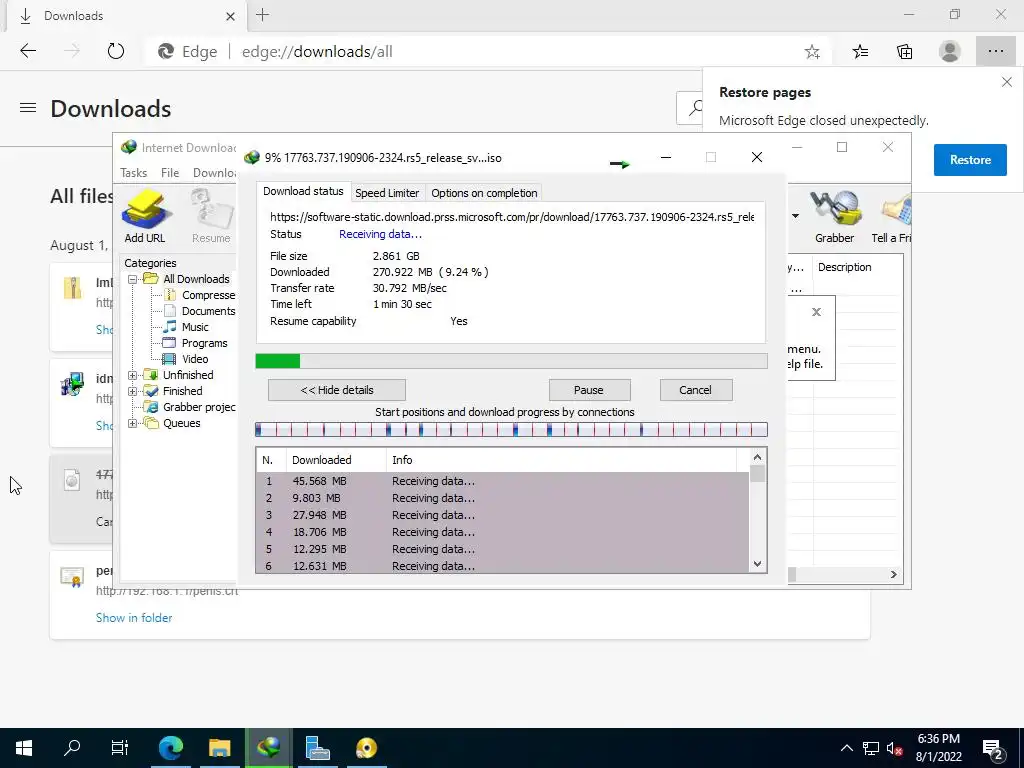Image resolution: width=1024 pixels, height=768 pixels.
Task: Open the IDM Downloads menu
Action: click(214, 173)
